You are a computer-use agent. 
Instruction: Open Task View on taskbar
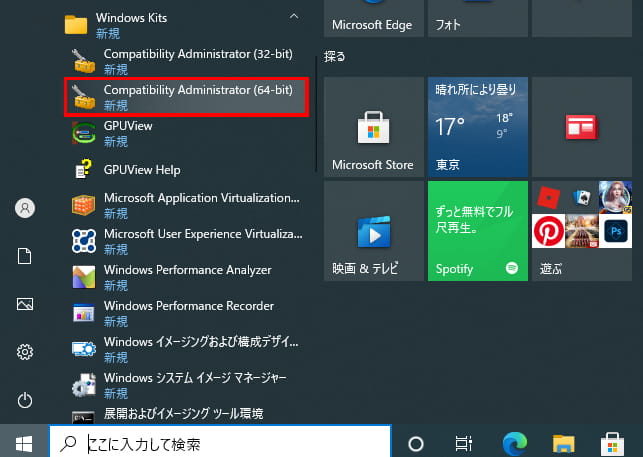(464, 443)
